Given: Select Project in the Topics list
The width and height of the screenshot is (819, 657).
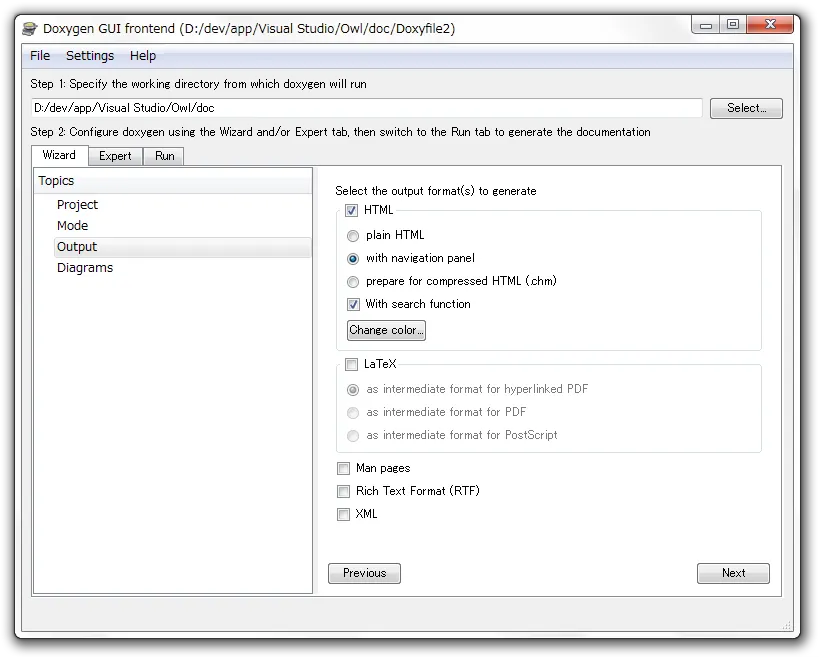Looking at the screenshot, I should click(77, 205).
